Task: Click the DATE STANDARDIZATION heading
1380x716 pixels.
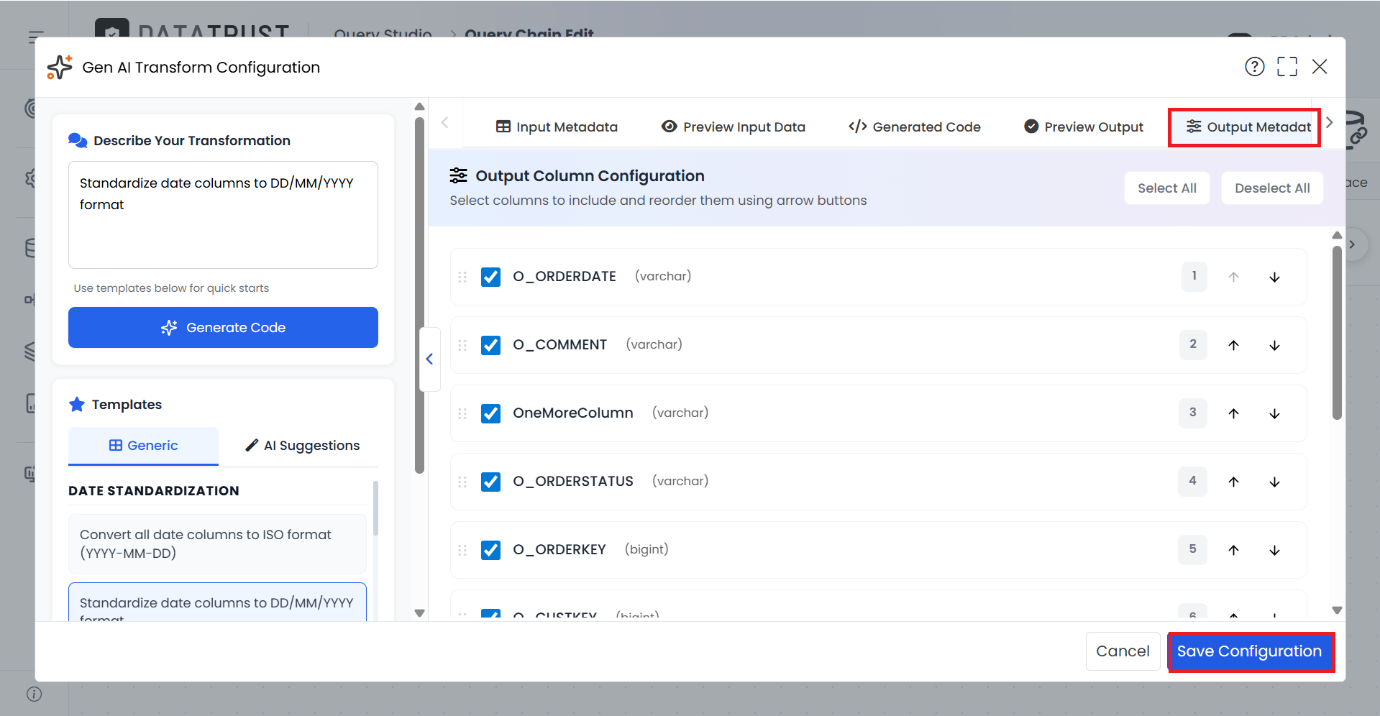Action: [x=154, y=491]
